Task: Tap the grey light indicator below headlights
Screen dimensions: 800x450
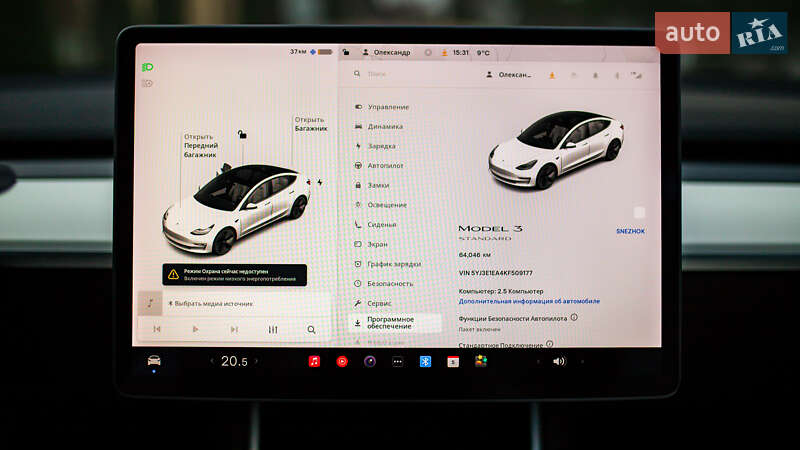Action: point(147,83)
